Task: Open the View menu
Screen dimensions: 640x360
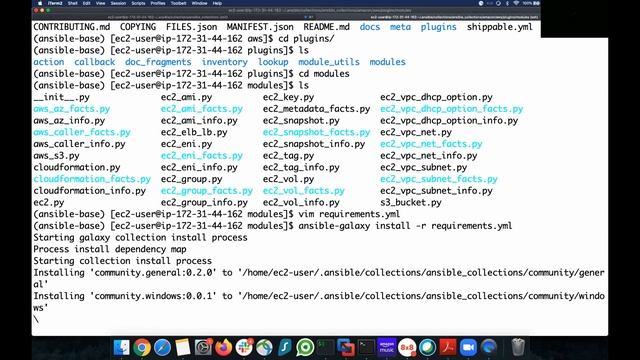Action: tap(100, 3)
